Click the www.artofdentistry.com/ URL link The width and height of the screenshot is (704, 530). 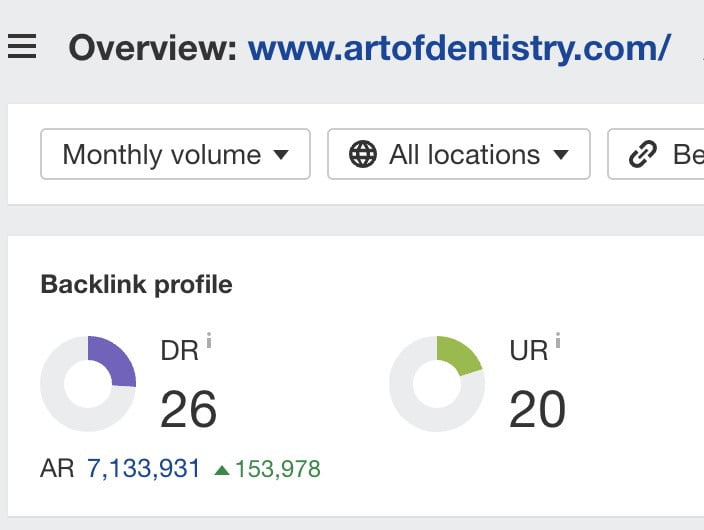(x=459, y=47)
